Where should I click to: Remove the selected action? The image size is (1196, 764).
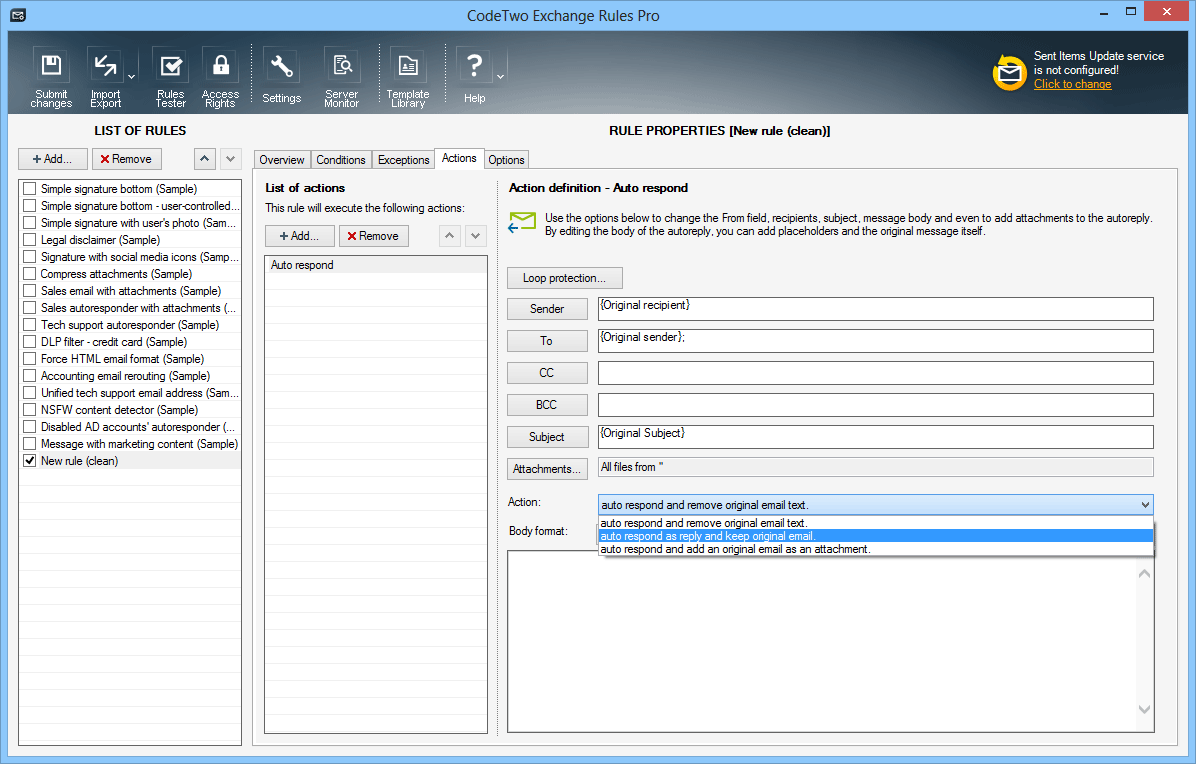(374, 236)
